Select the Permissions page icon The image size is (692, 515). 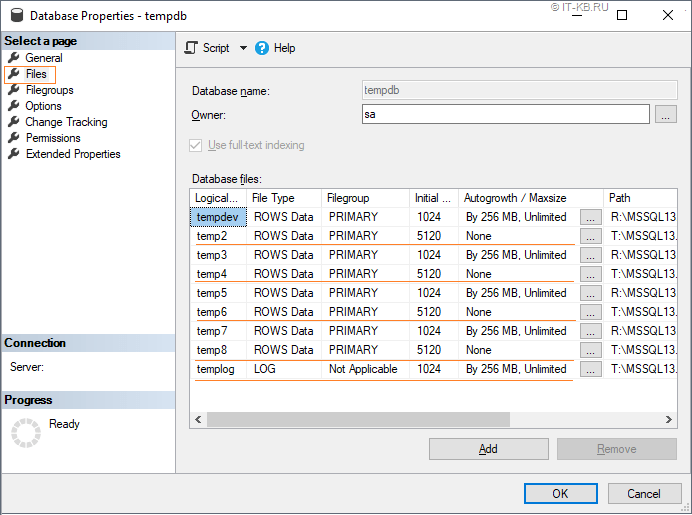click(13, 138)
